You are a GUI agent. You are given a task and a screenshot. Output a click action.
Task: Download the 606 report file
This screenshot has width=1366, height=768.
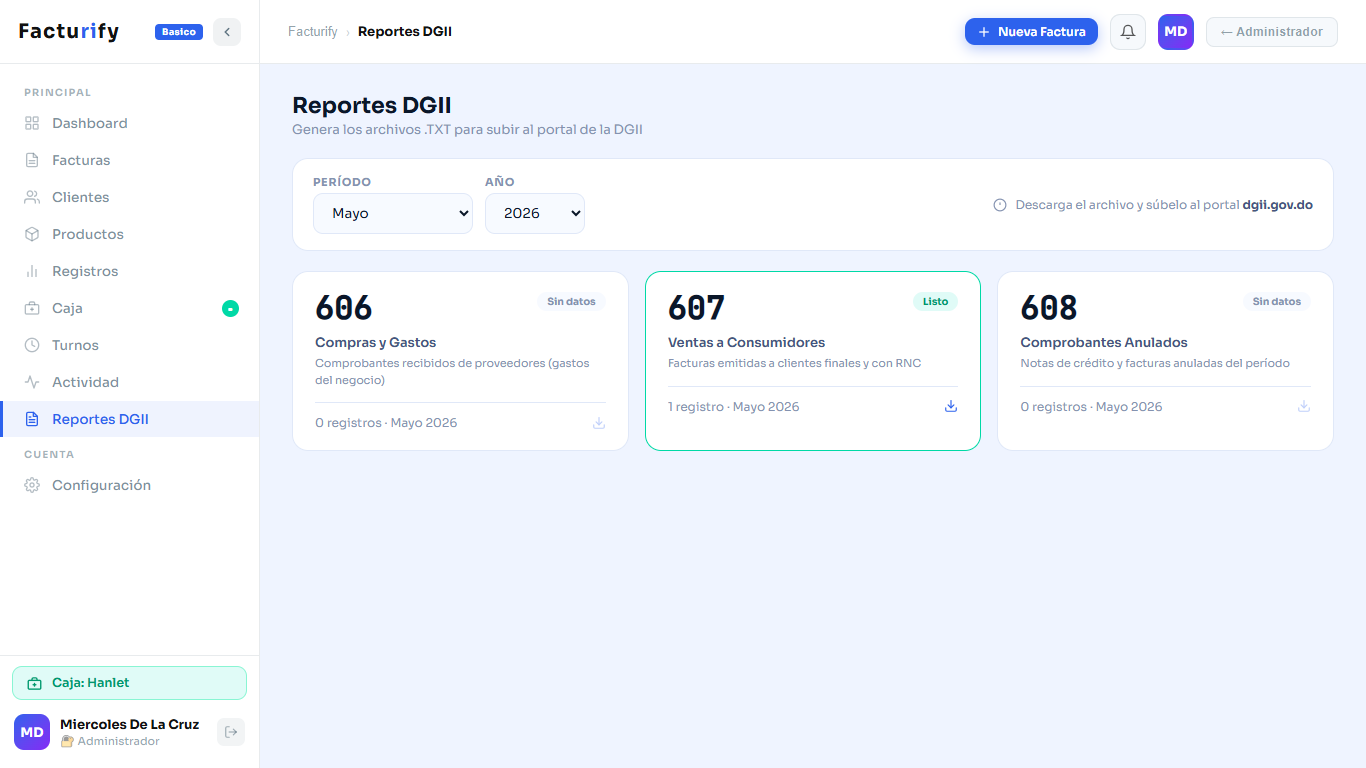(599, 423)
